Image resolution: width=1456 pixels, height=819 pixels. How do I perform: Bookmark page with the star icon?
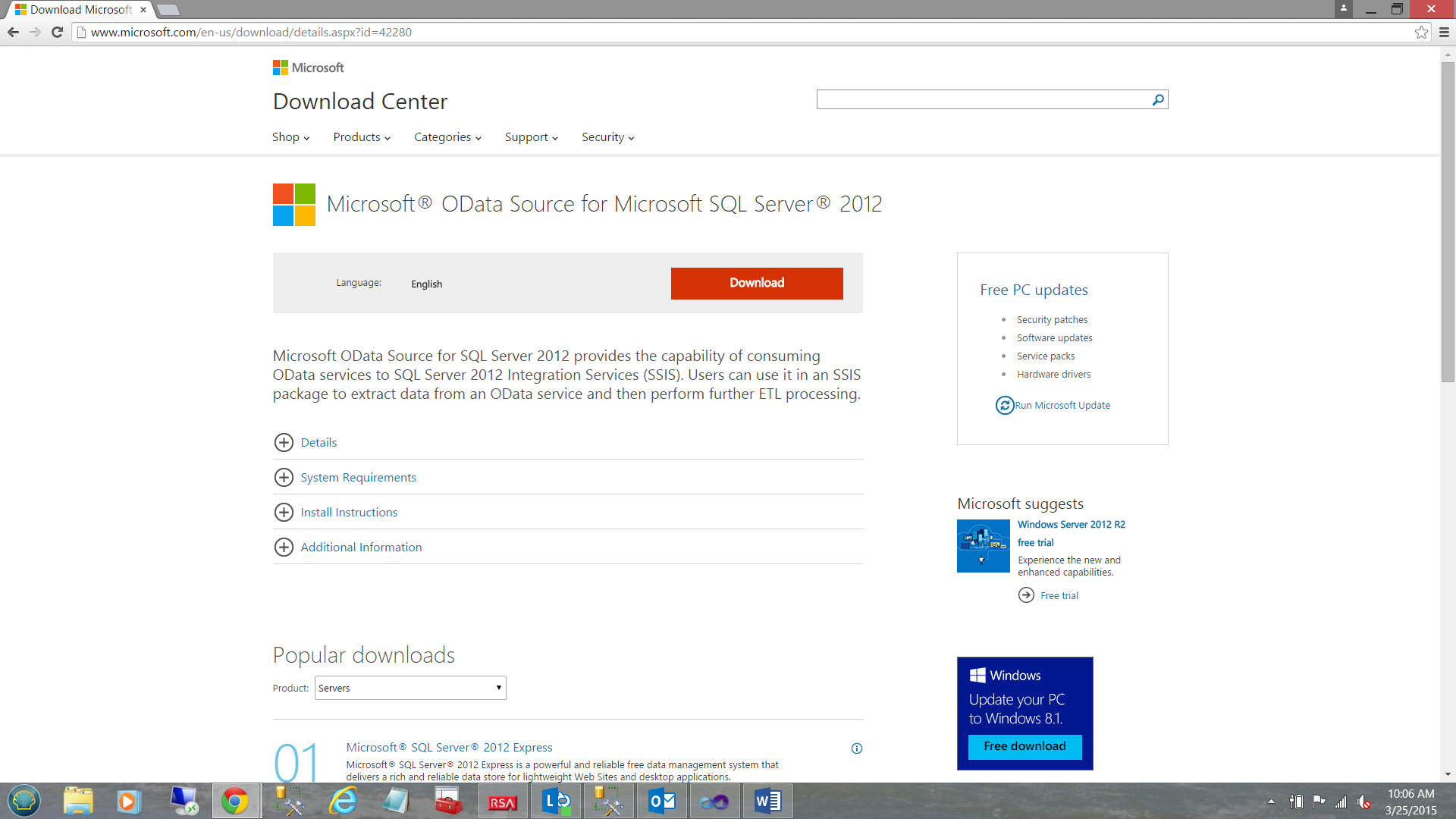pyautogui.click(x=1421, y=32)
